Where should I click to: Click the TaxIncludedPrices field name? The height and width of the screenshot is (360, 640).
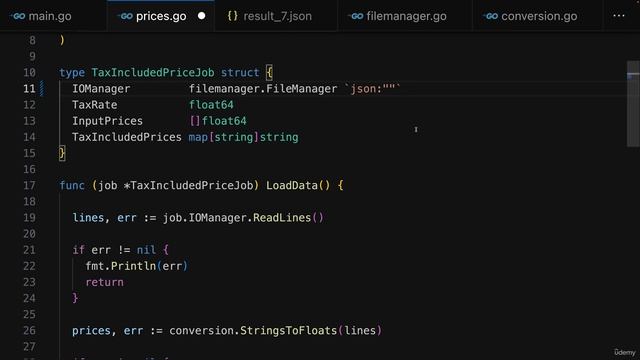127,137
